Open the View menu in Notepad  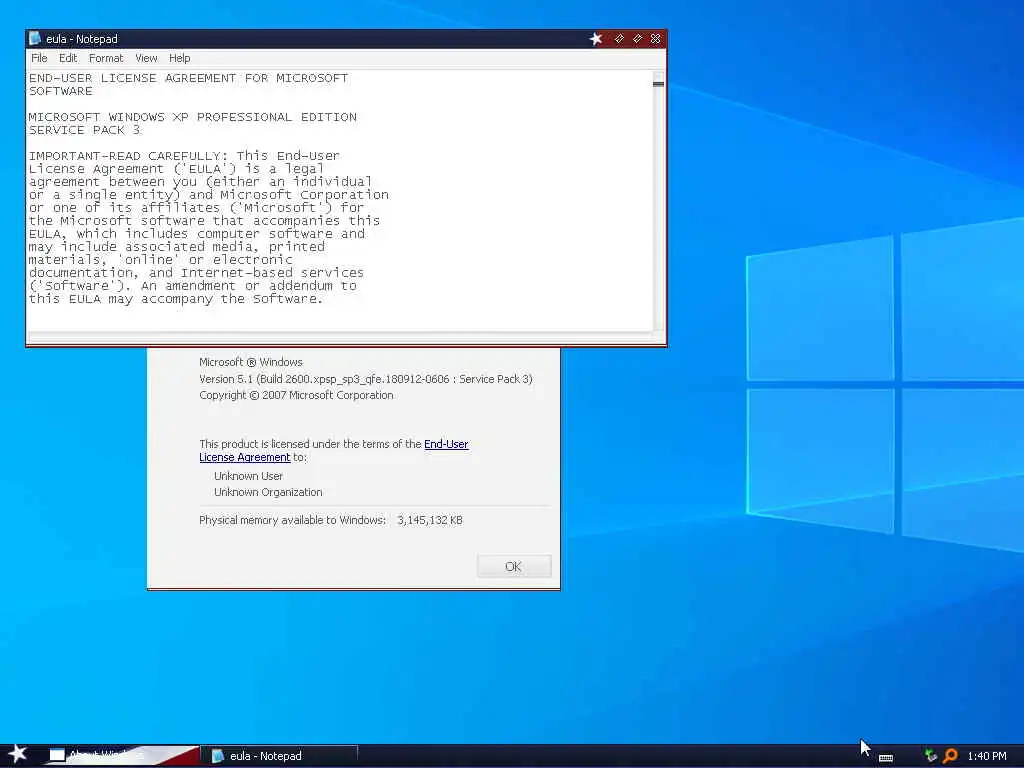tap(146, 58)
